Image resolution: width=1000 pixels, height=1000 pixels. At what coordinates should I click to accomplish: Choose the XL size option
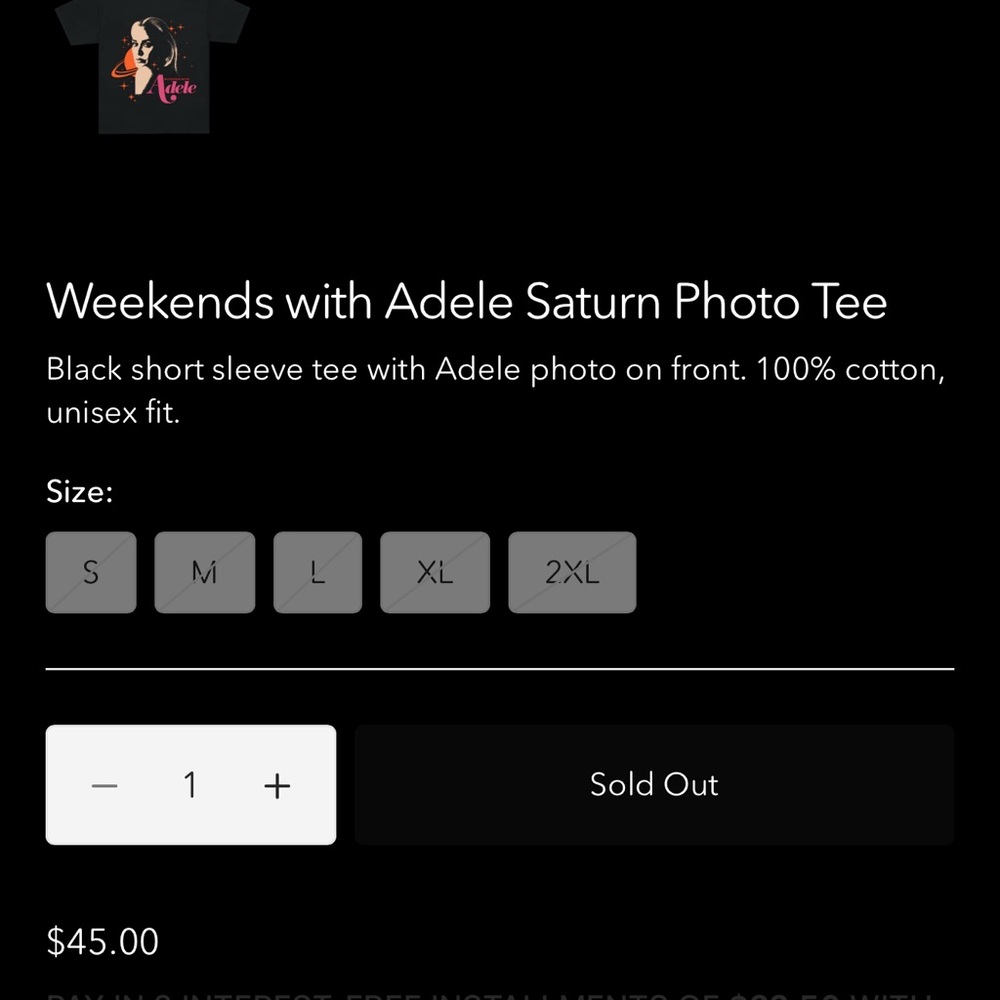434,572
